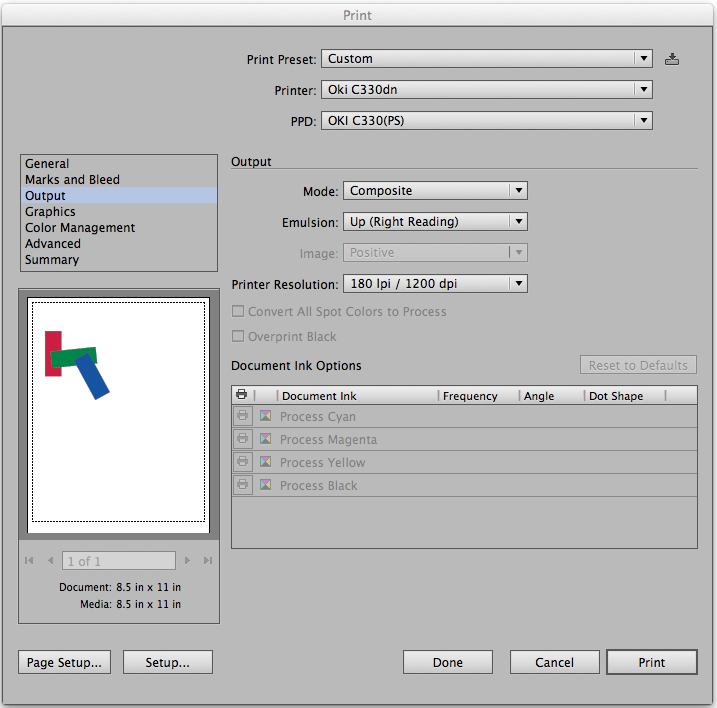This screenshot has width=717, height=708.
Task: Toggle print icon for Process Cyan
Action: 243,416
